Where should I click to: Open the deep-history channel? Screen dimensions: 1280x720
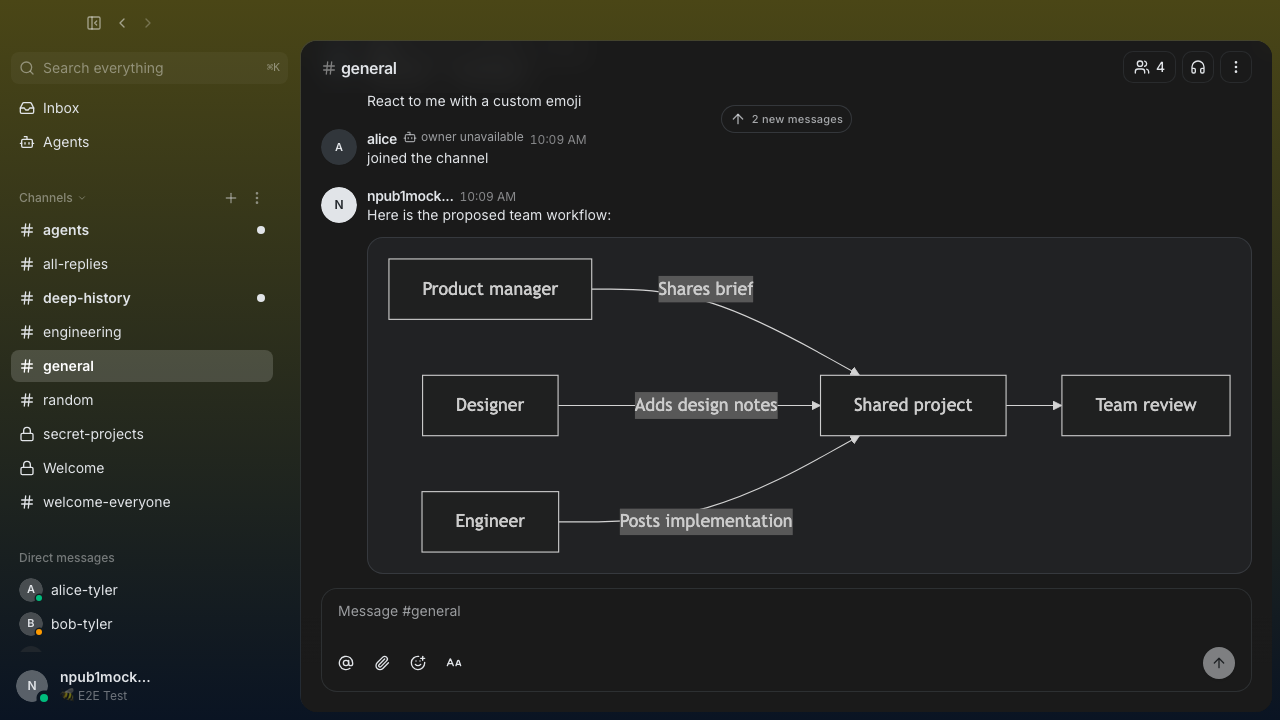point(142,298)
